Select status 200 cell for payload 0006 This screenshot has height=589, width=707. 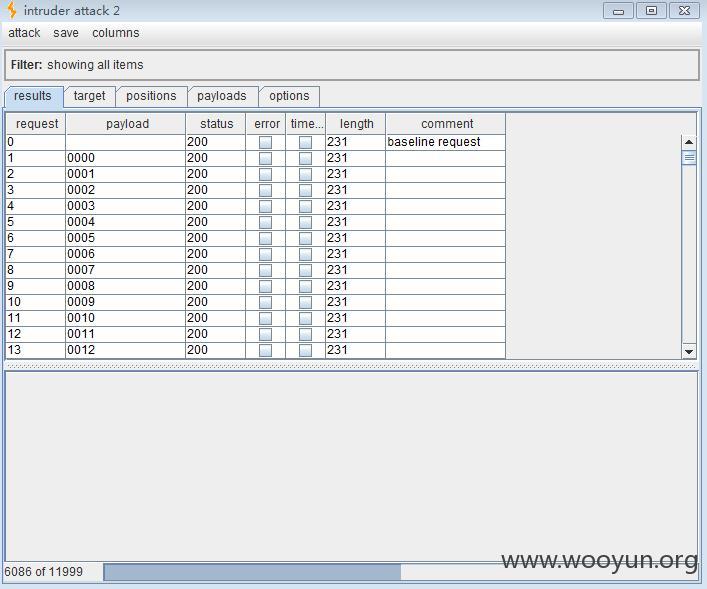click(216, 254)
